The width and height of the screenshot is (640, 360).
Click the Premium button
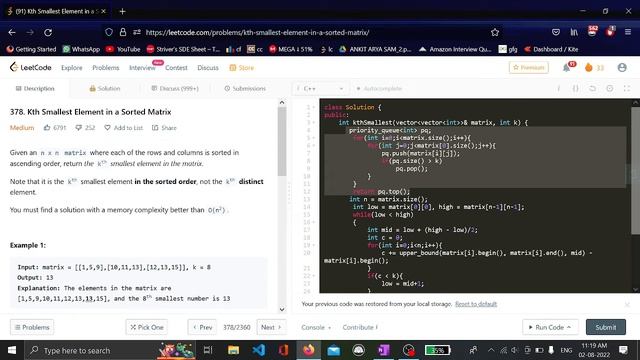click(x=529, y=67)
